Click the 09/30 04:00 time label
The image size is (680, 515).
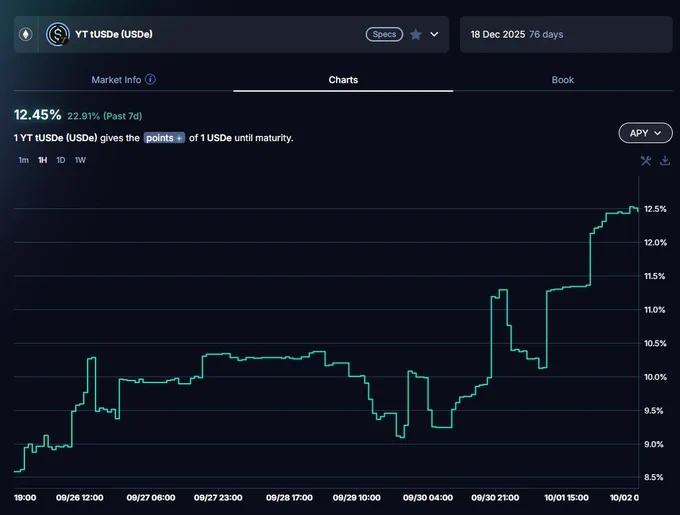point(428,498)
